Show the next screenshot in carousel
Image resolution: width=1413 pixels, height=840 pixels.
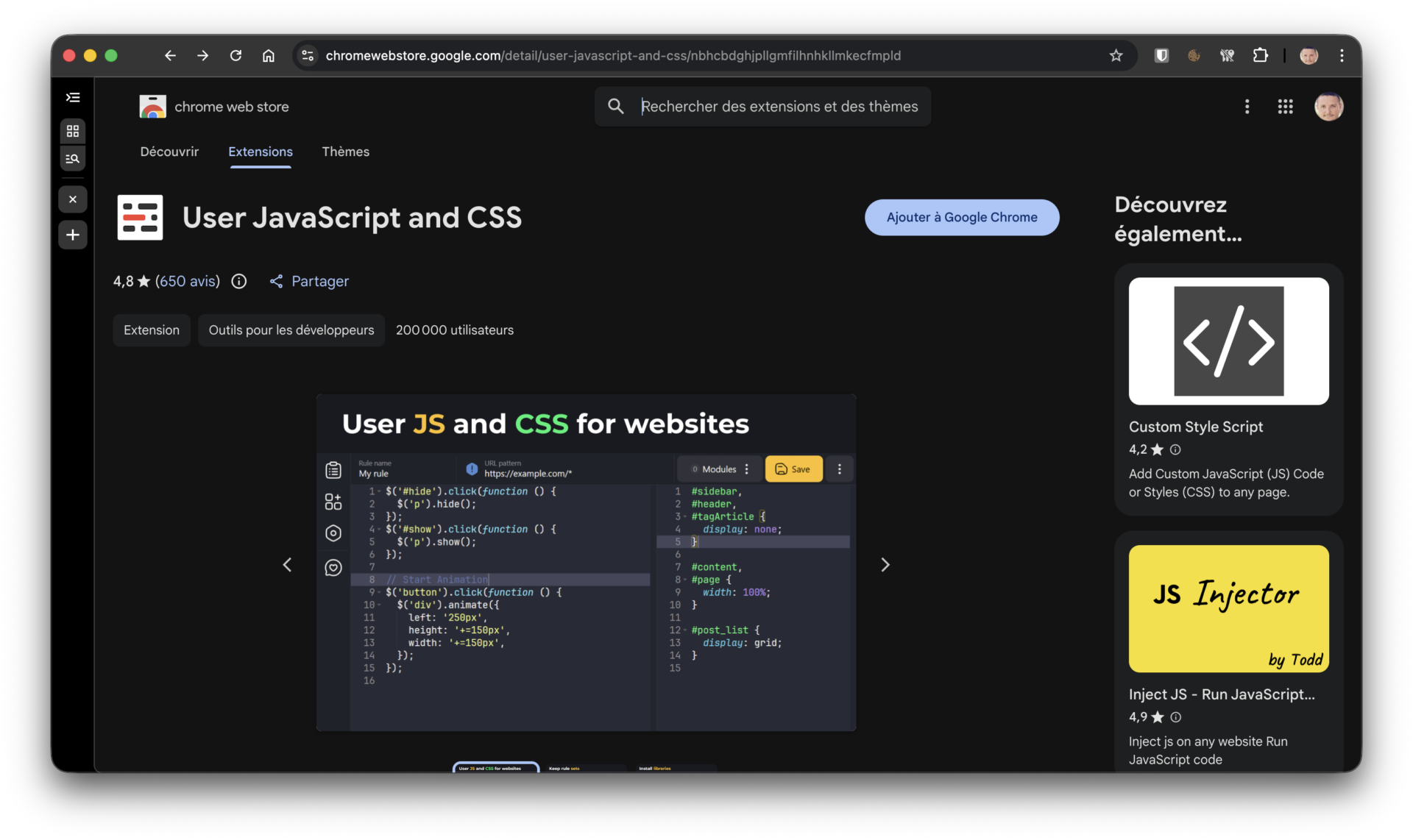(x=885, y=565)
